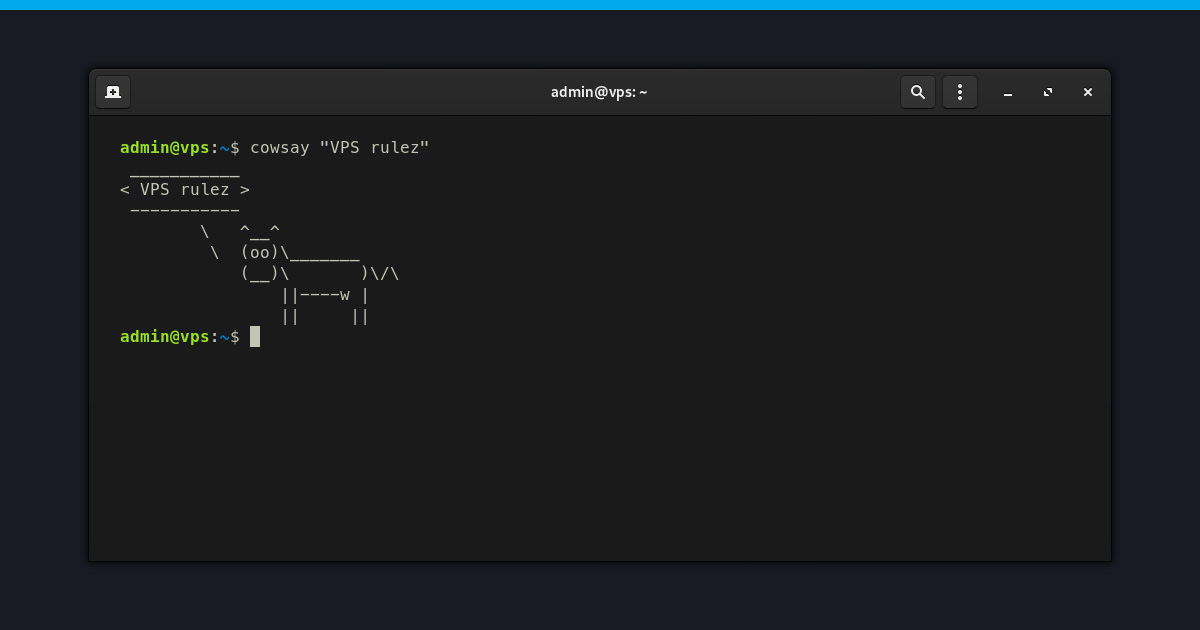This screenshot has width=1200, height=630.
Task: Click the blue tilde in the prompt
Action: [x=224, y=147]
